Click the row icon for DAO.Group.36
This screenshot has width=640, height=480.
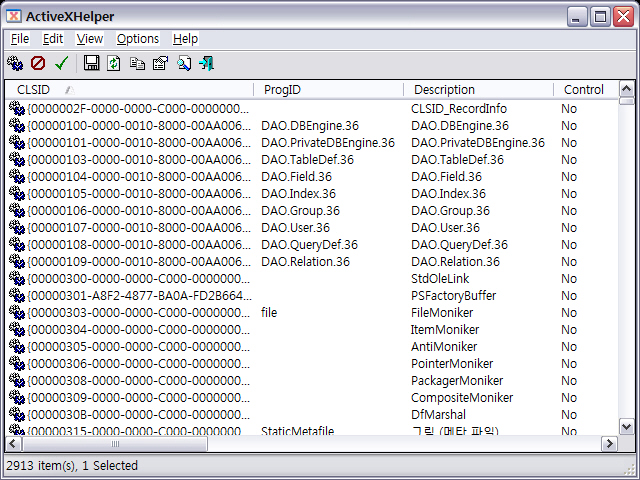17,211
